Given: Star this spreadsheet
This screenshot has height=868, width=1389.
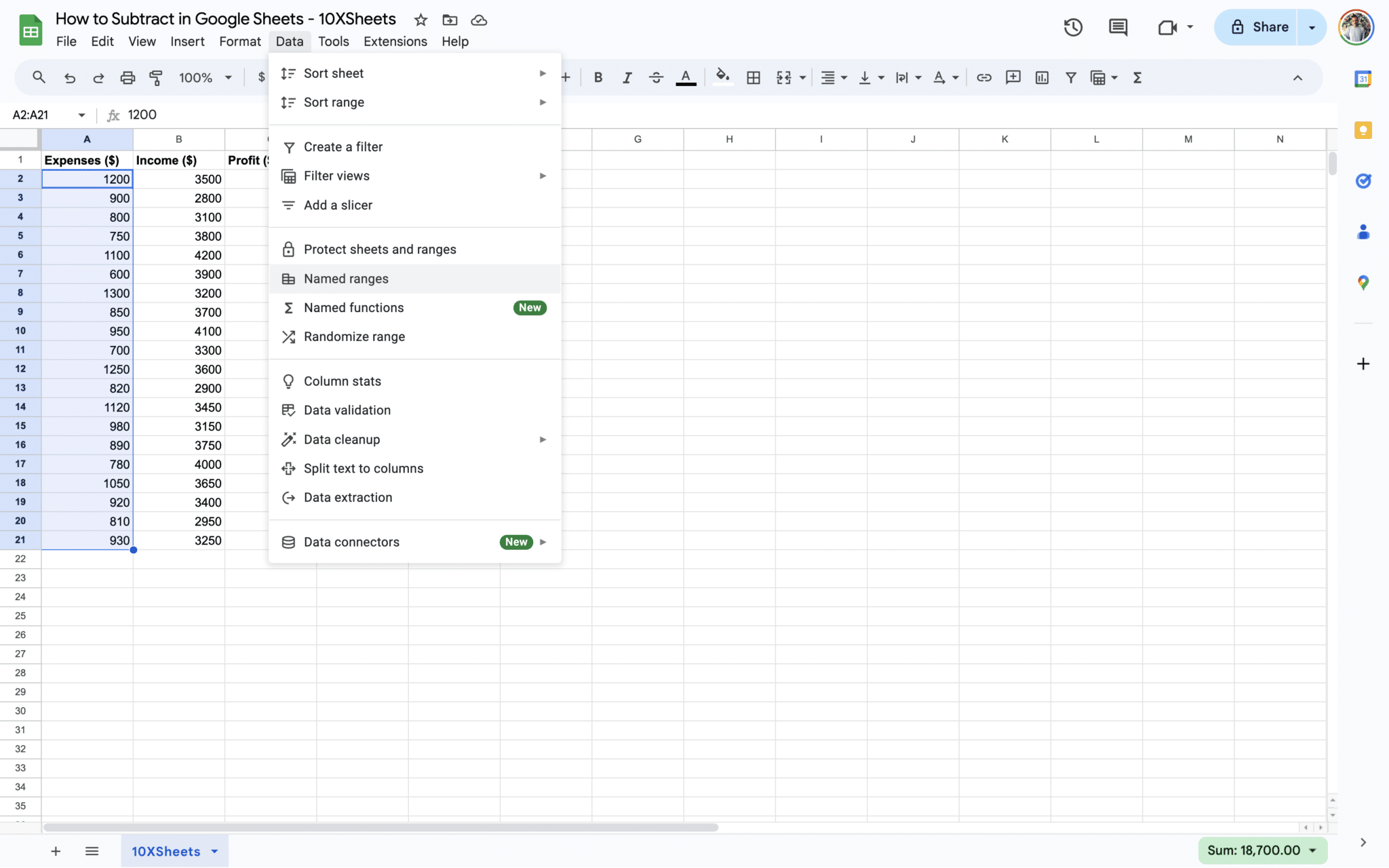Looking at the screenshot, I should (420, 20).
